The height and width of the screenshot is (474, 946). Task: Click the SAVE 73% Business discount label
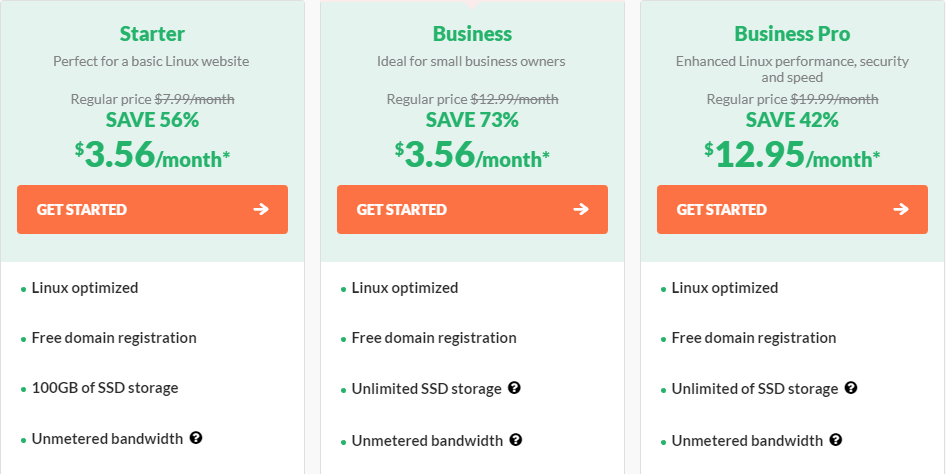pyautogui.click(x=472, y=120)
